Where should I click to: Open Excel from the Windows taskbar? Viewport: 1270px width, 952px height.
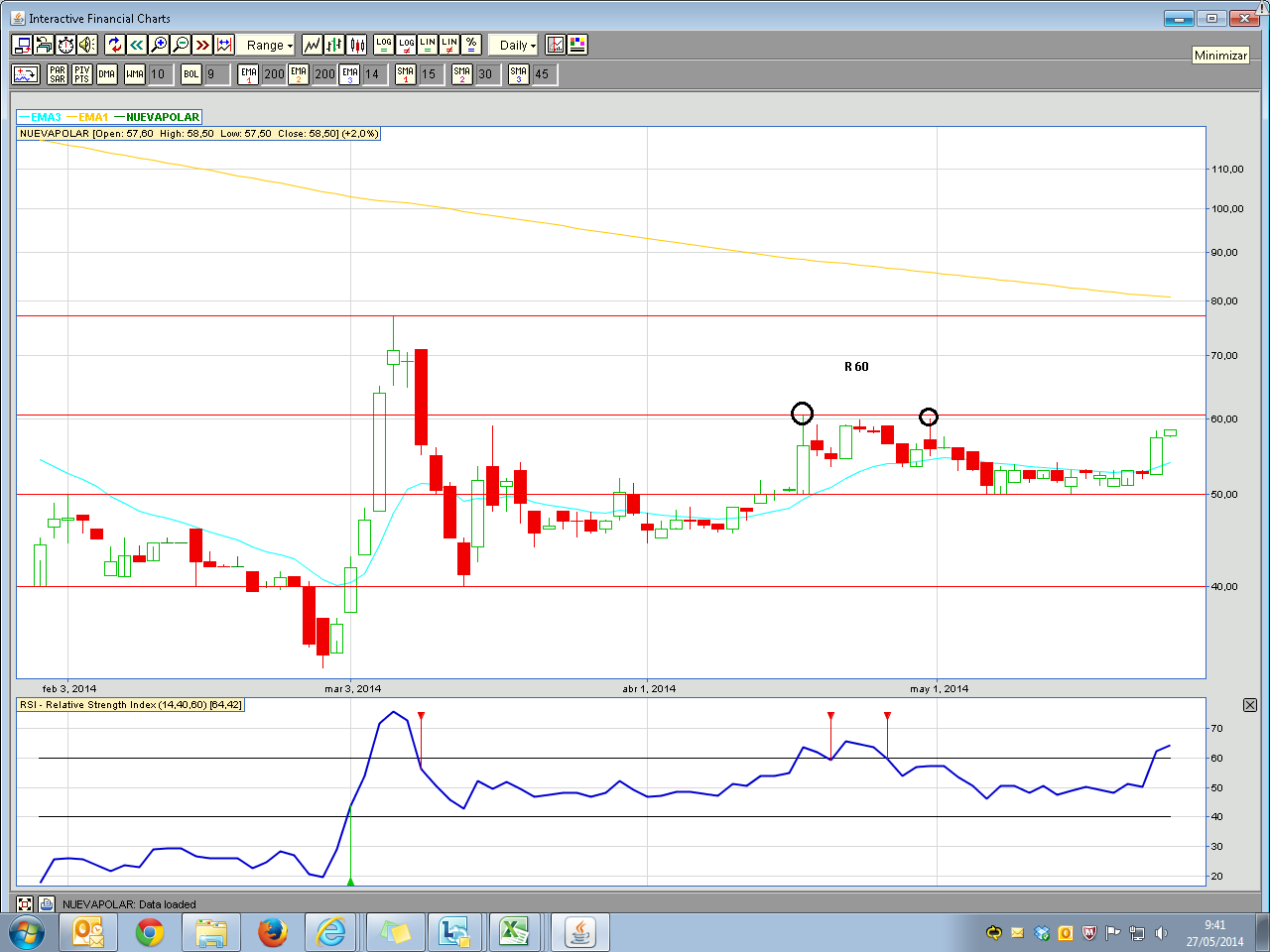514,932
